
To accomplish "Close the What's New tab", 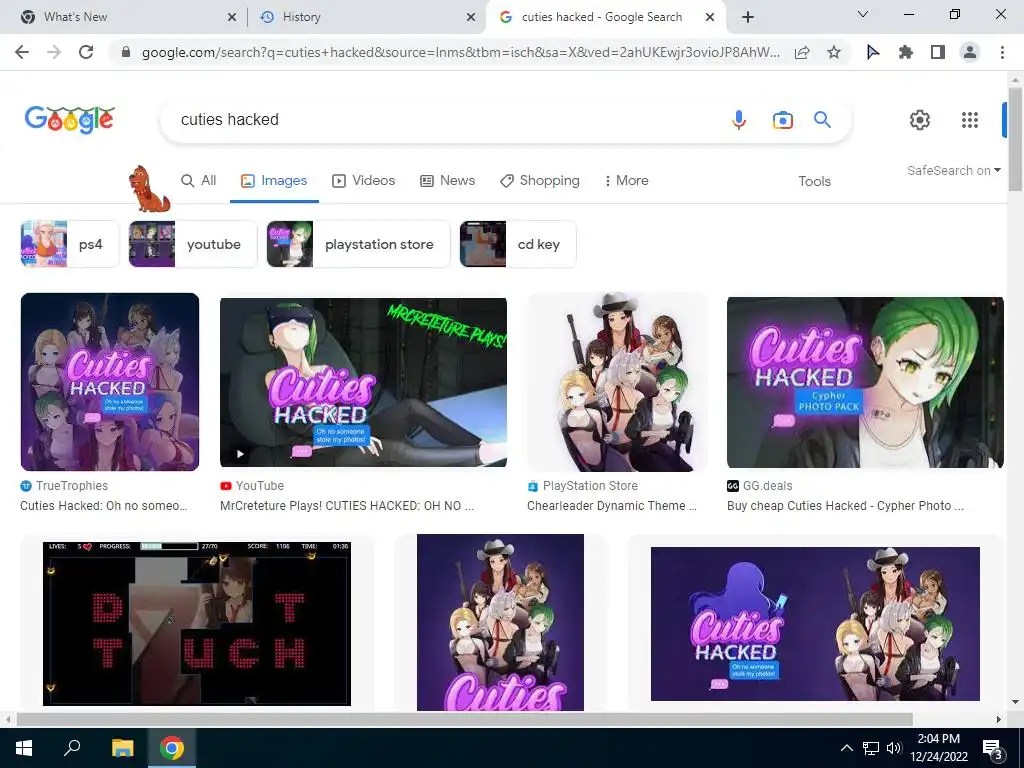I will (x=232, y=18).
